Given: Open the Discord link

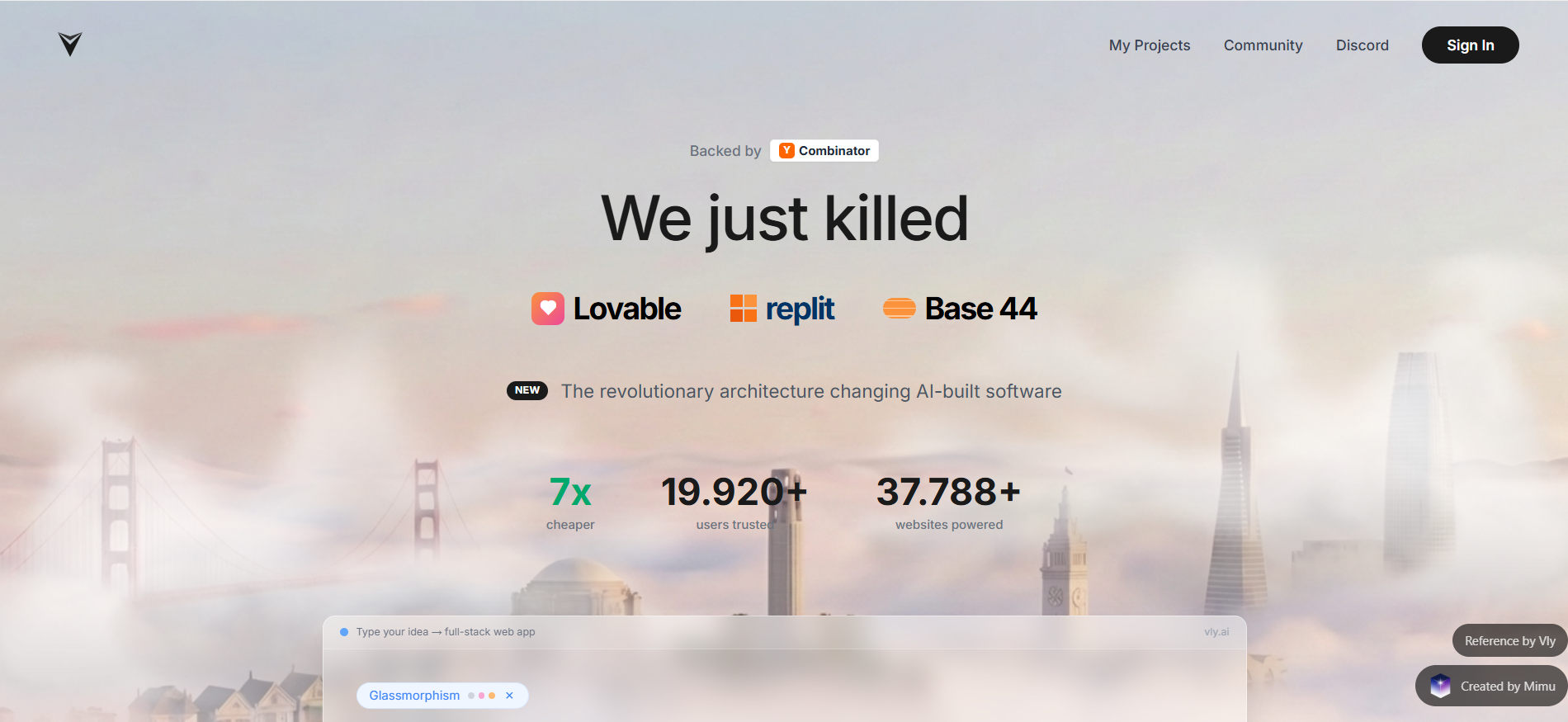Looking at the screenshot, I should [1362, 45].
